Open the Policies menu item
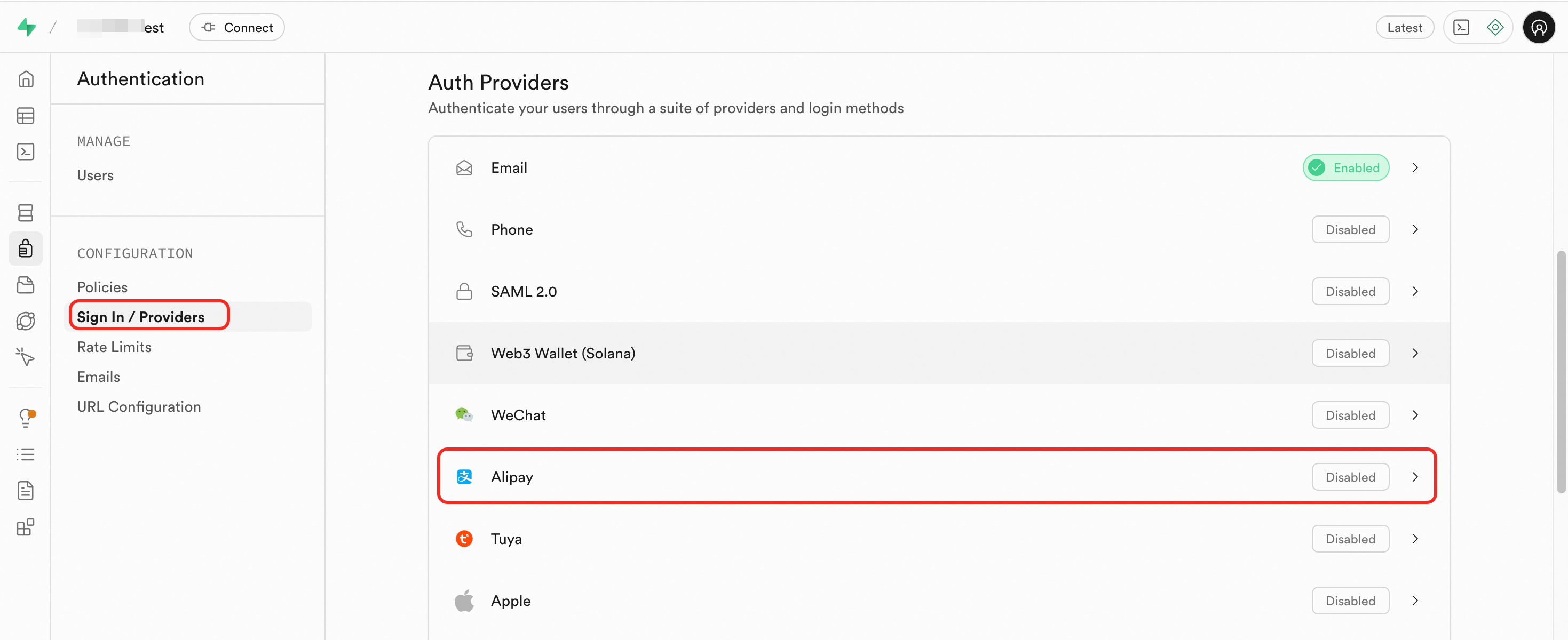 click(x=102, y=287)
